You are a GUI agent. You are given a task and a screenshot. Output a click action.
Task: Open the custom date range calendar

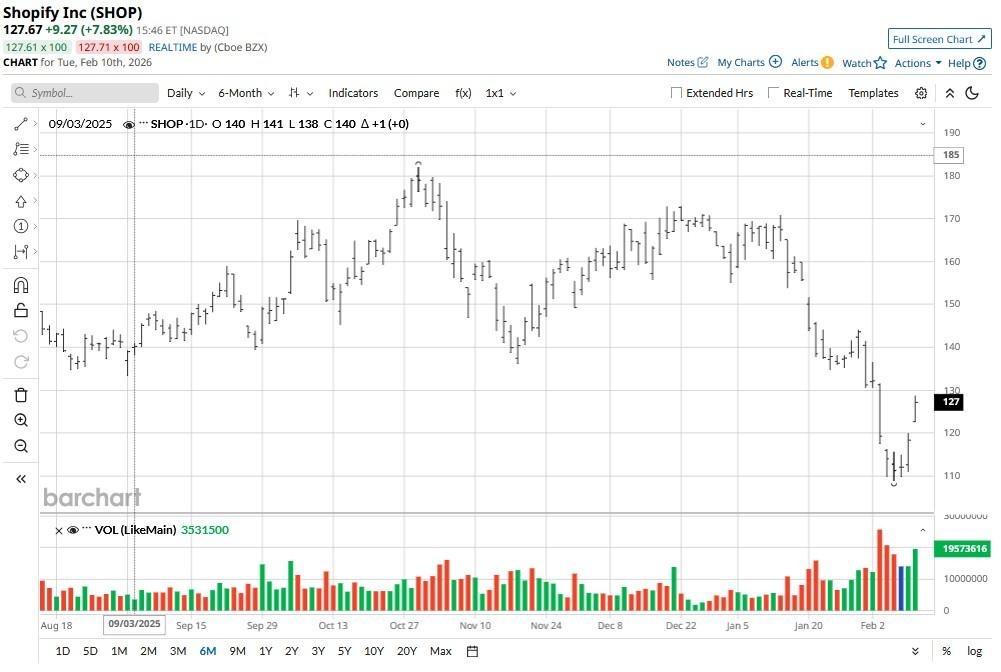(472, 652)
